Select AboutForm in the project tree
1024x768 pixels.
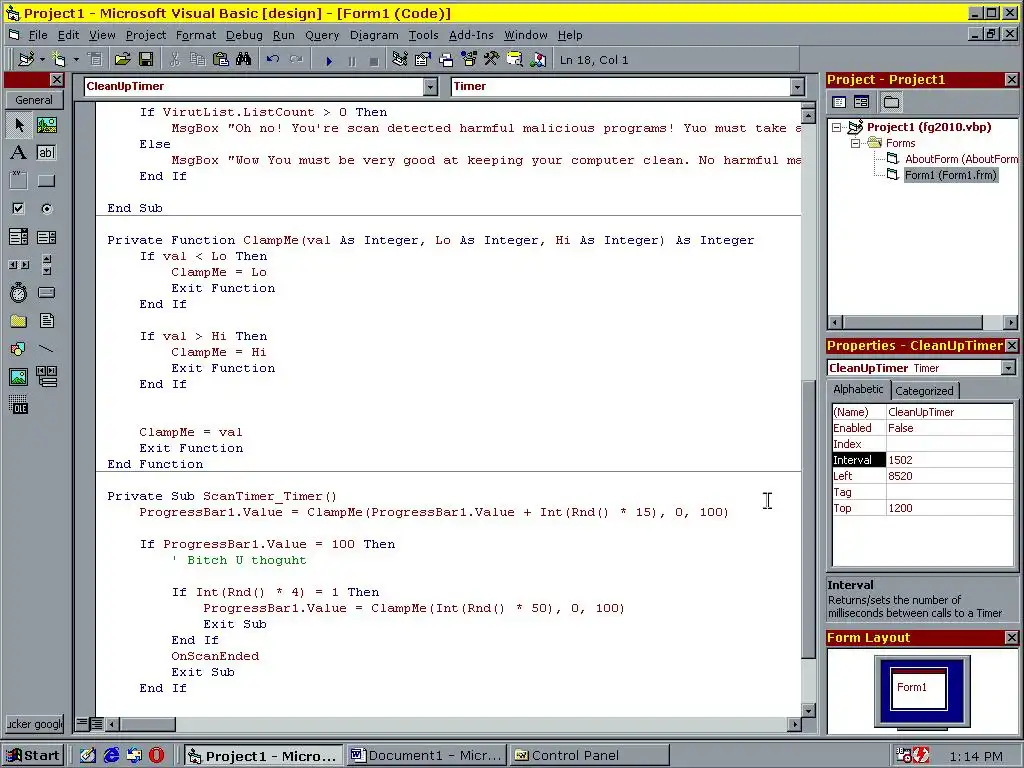(x=960, y=159)
